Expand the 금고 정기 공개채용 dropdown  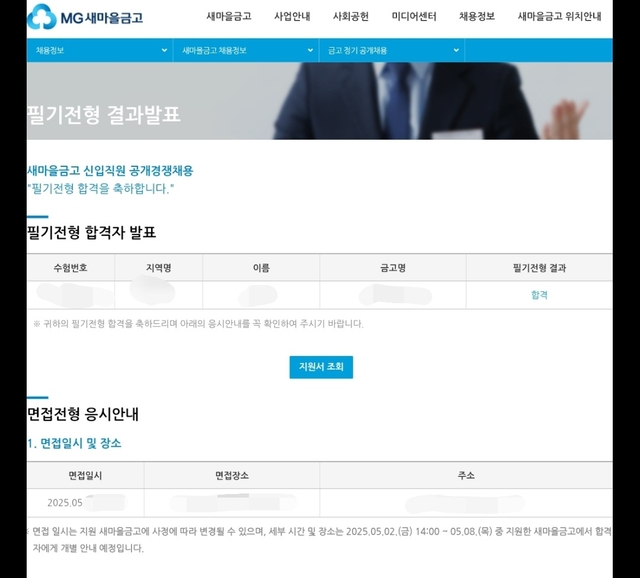(x=392, y=50)
